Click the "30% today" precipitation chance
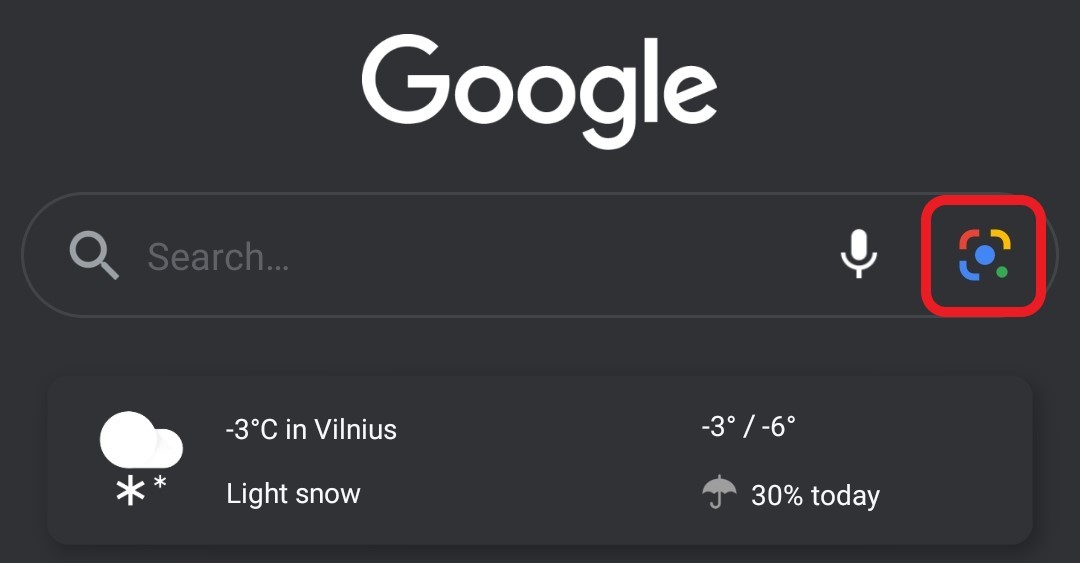The image size is (1080, 563). pos(815,496)
